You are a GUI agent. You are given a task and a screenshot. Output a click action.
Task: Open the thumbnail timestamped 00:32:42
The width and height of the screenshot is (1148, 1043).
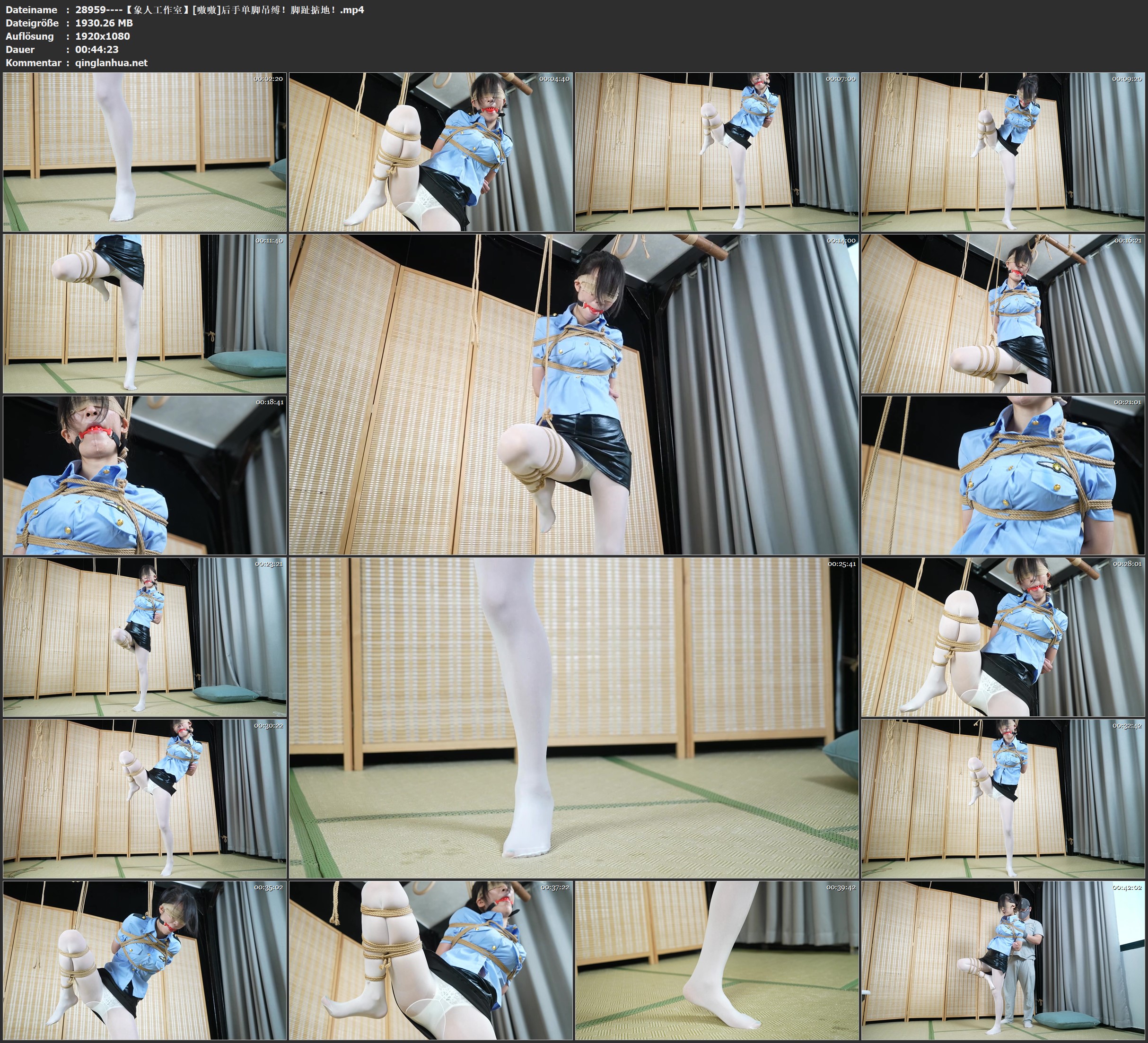coord(1002,798)
